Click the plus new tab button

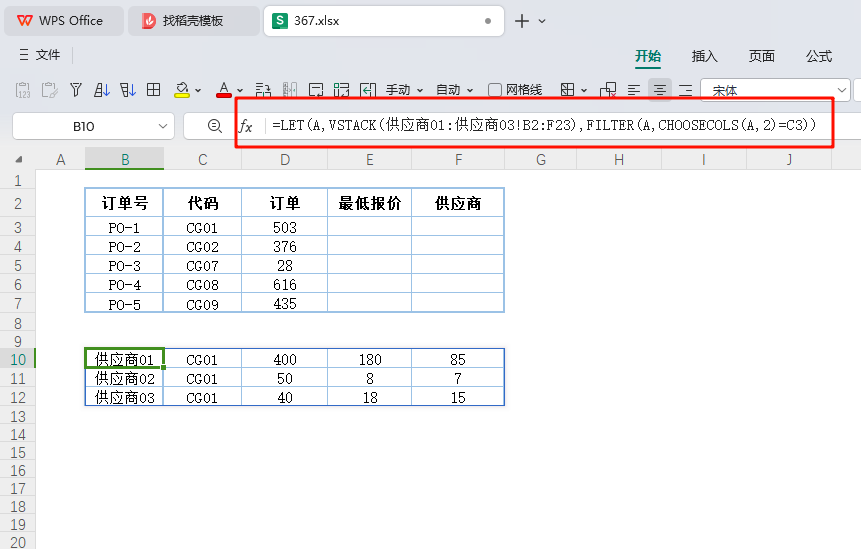click(522, 21)
